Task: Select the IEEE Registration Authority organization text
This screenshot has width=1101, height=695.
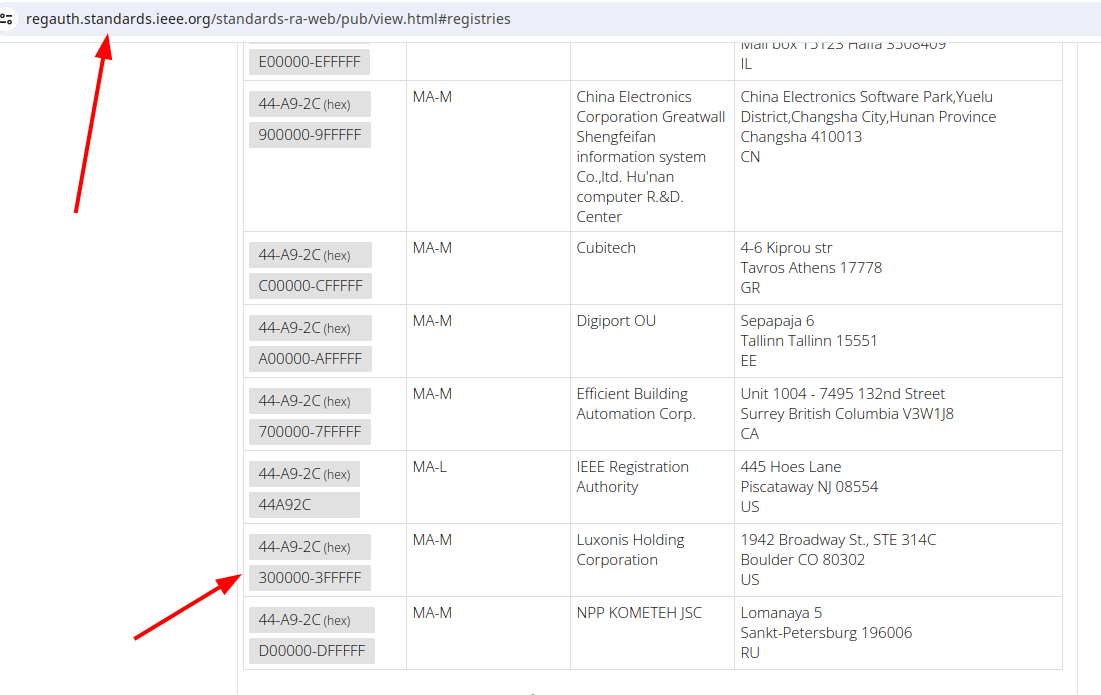Action: coord(633,477)
